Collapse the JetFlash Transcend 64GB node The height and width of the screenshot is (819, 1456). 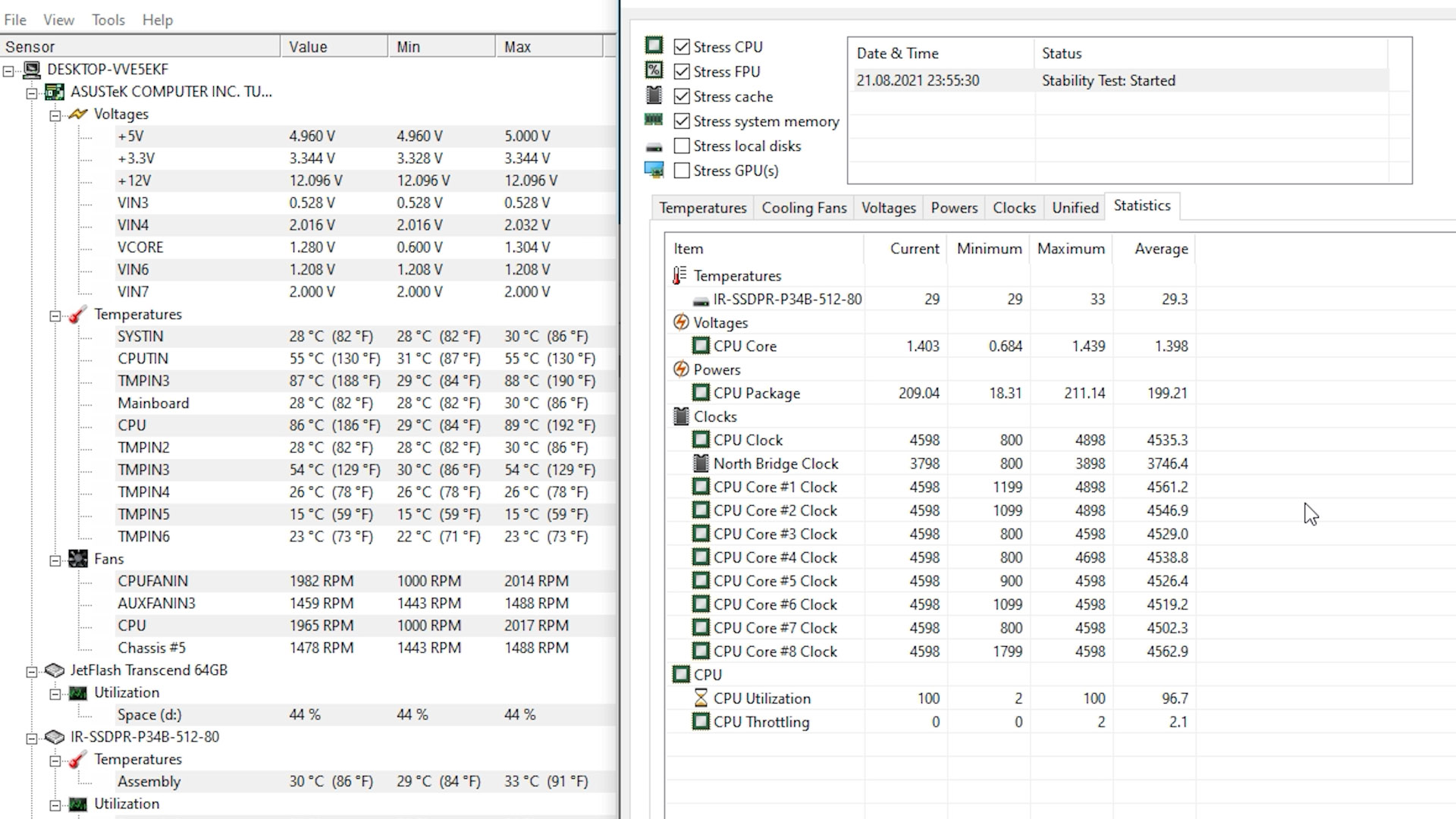[x=32, y=671]
